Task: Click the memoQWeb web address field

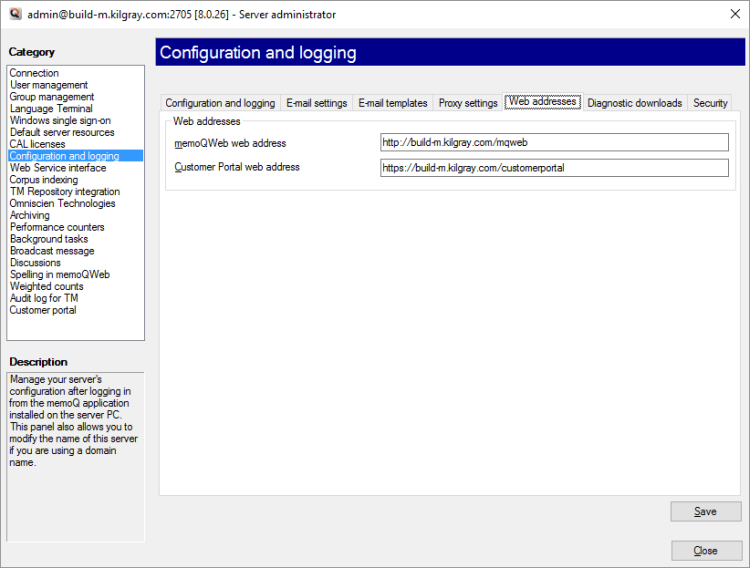Action: coord(554,142)
